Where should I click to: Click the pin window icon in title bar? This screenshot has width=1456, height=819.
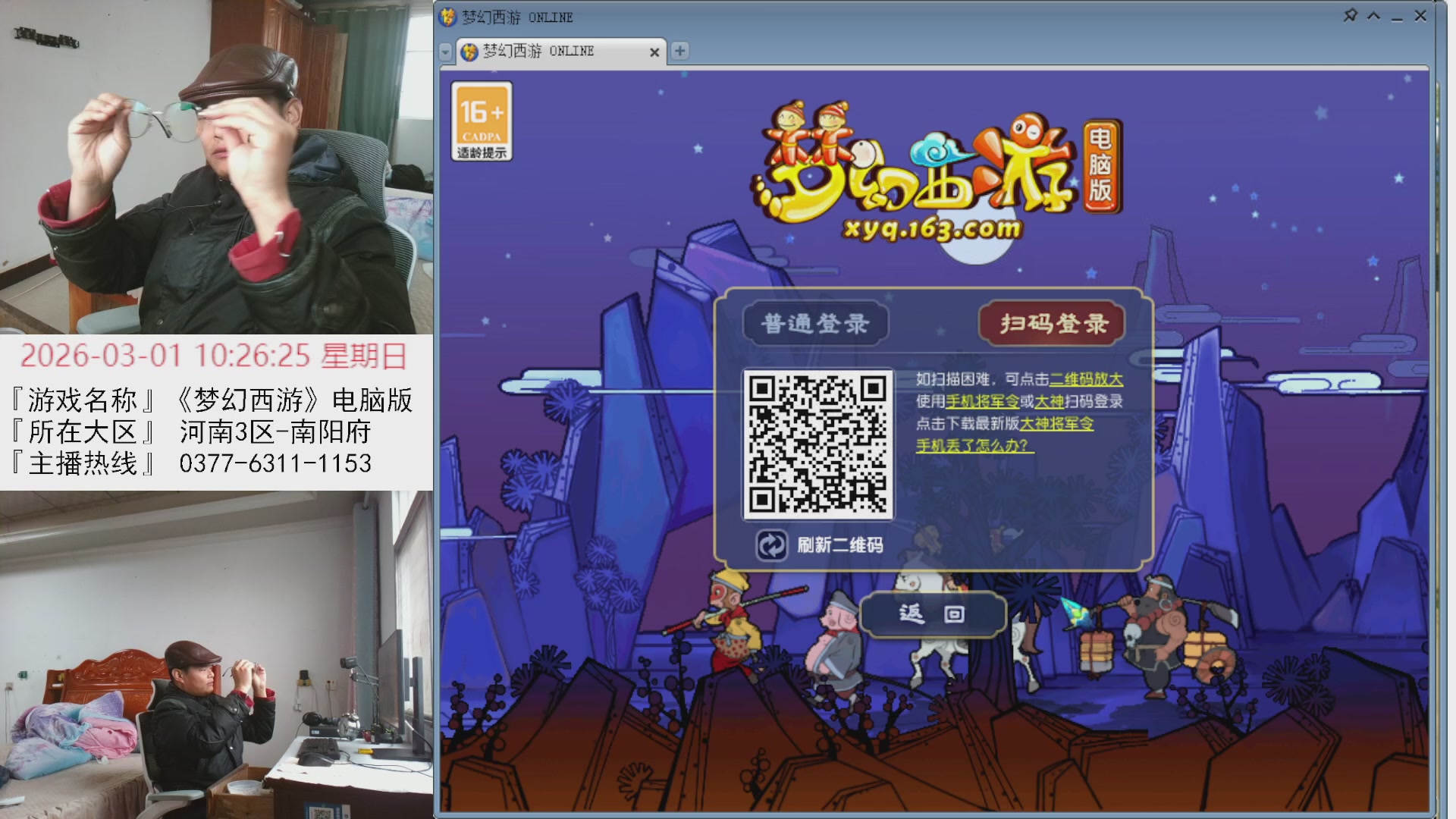1350,15
